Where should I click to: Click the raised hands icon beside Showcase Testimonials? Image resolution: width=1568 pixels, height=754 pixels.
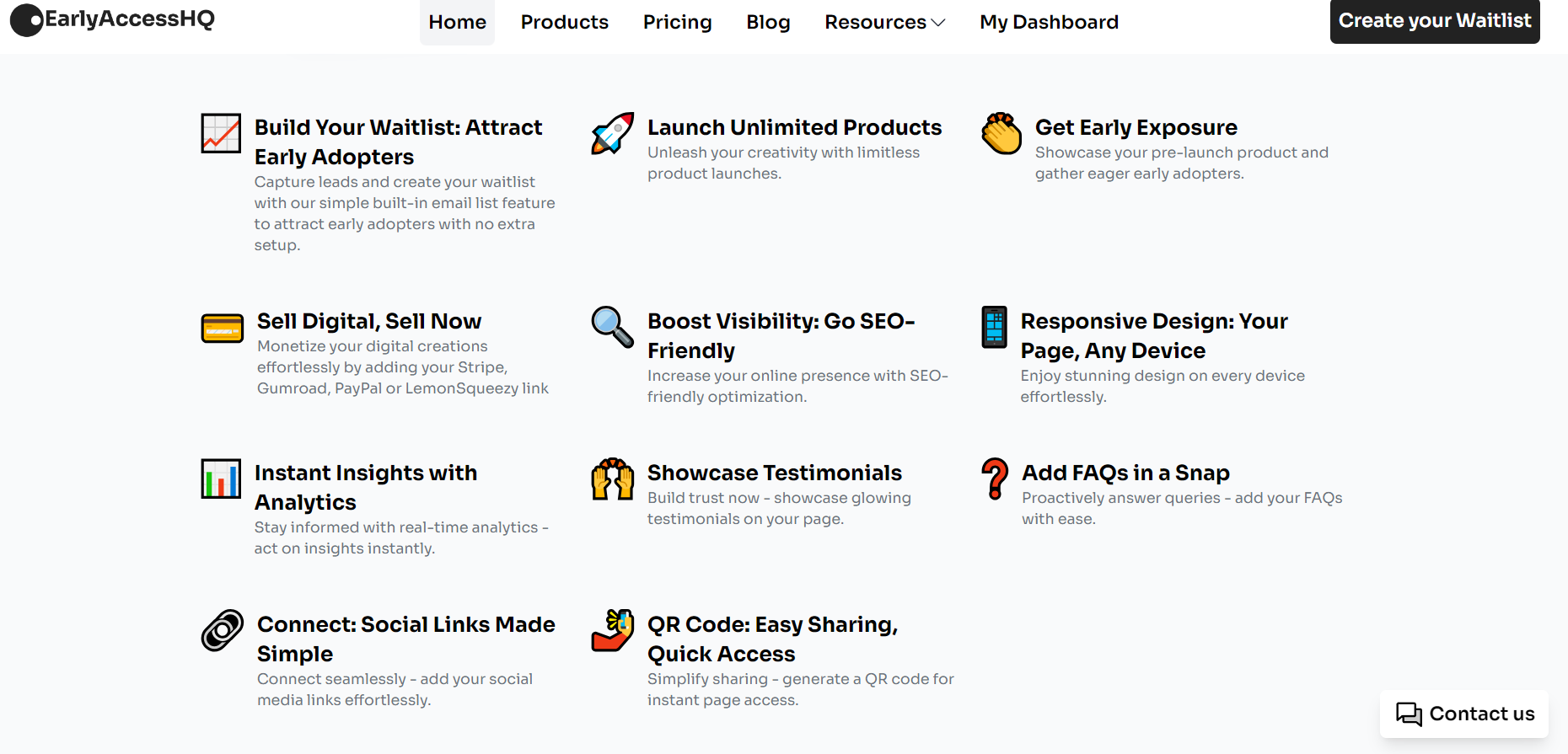click(613, 479)
